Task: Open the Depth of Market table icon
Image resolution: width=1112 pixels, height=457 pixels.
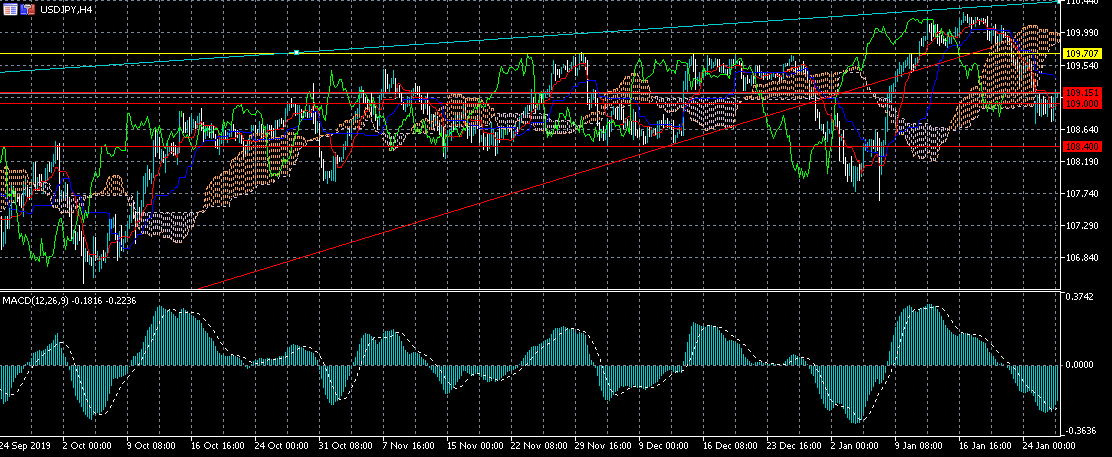Action: 10,11
